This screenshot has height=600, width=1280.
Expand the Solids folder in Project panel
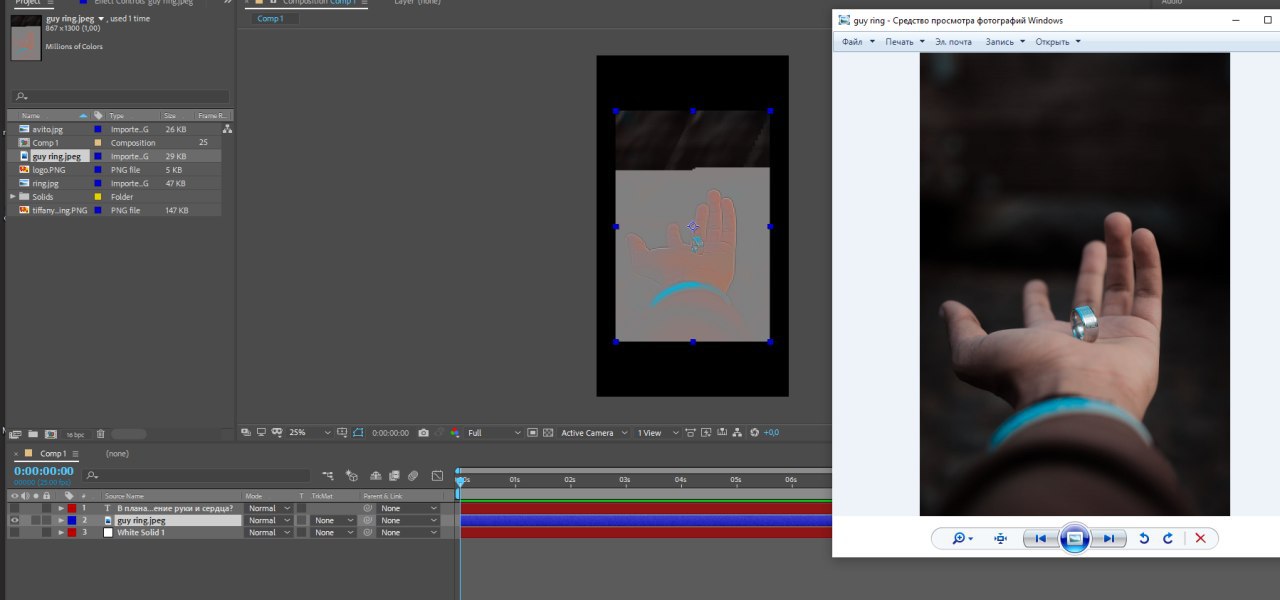(x=13, y=197)
